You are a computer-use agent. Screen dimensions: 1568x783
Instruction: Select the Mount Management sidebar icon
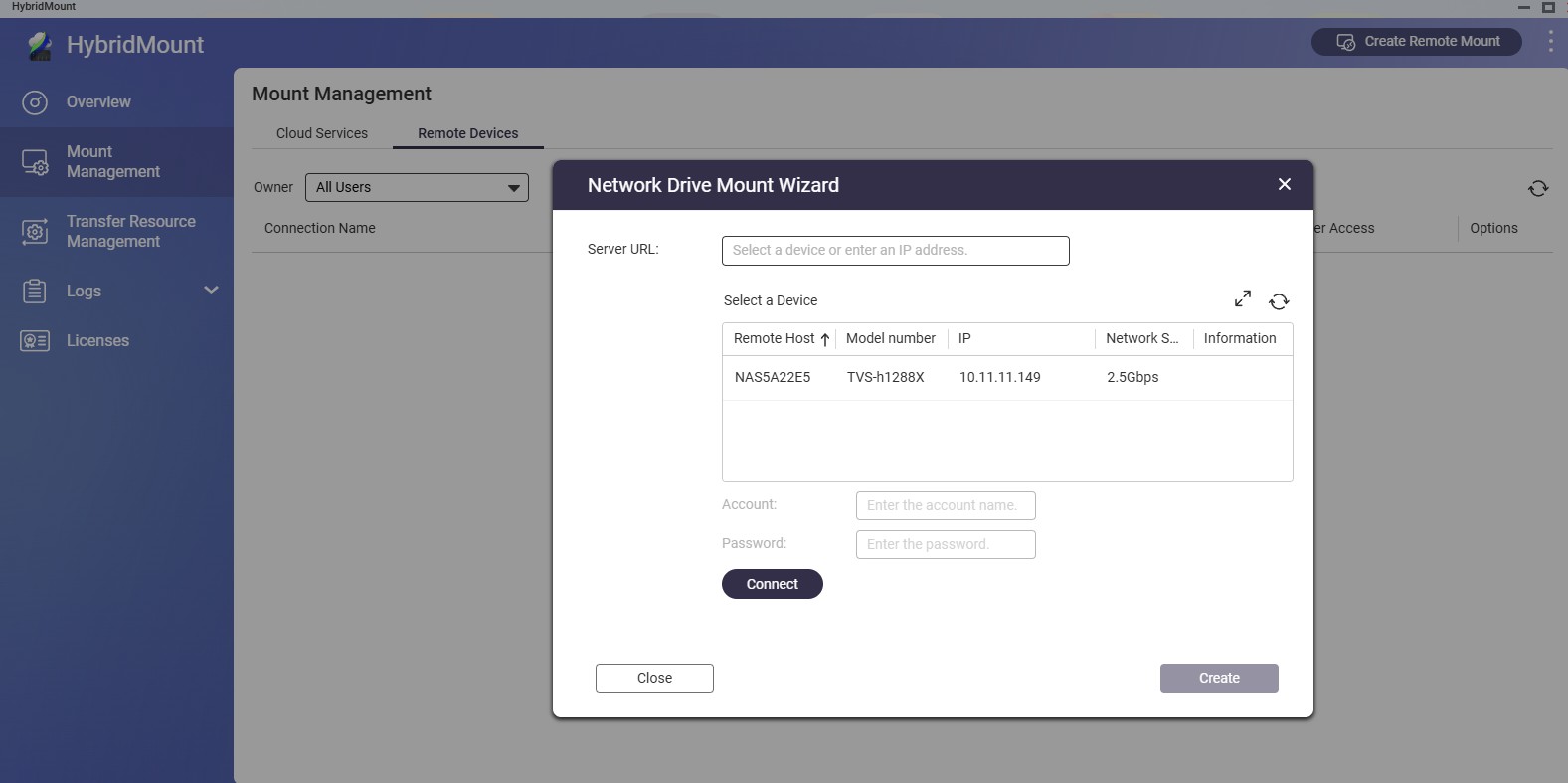[x=35, y=162]
